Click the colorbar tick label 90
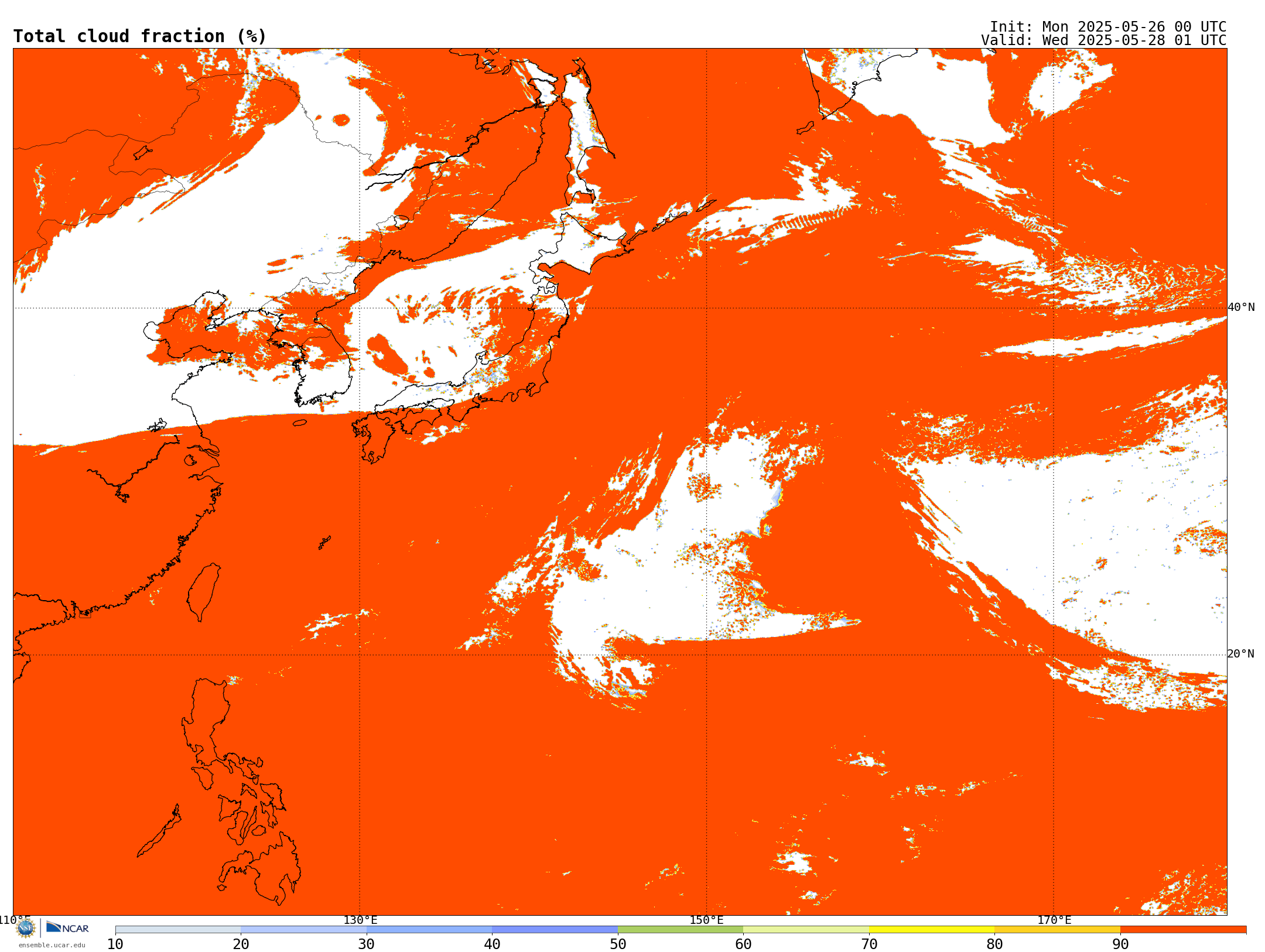Viewport: 1265px width, 952px height. (x=1120, y=944)
